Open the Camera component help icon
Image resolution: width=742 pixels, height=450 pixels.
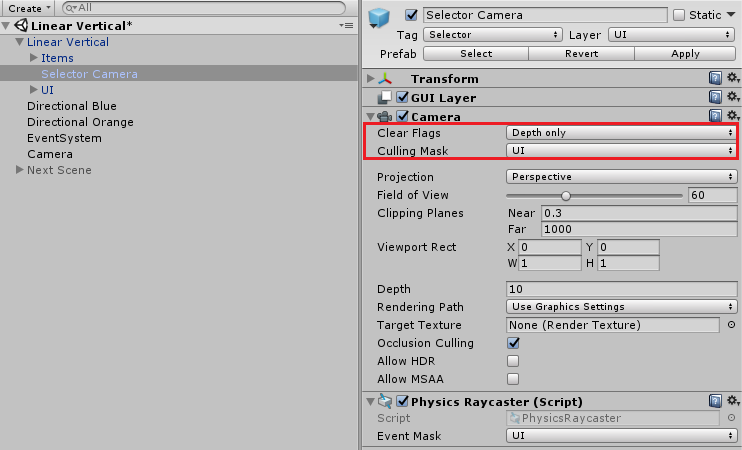coord(715,115)
